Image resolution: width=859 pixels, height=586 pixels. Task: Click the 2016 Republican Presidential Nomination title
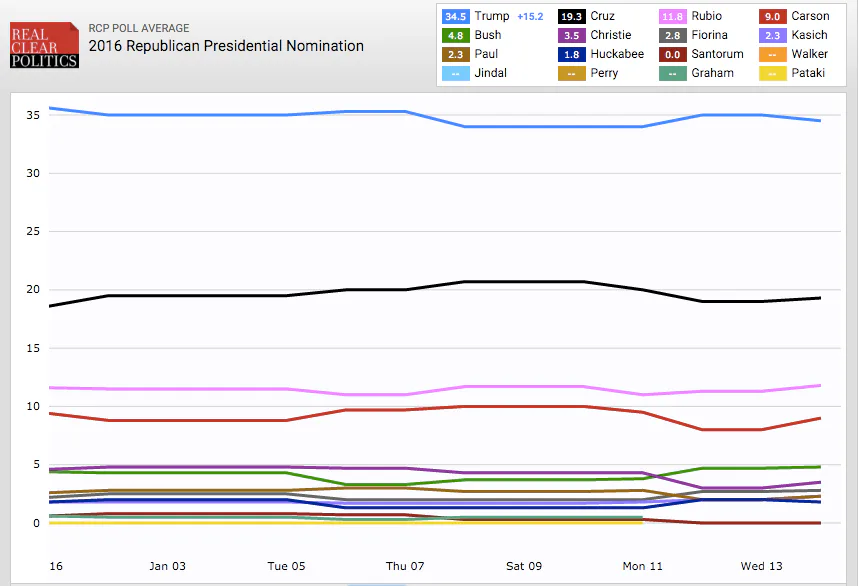(226, 45)
